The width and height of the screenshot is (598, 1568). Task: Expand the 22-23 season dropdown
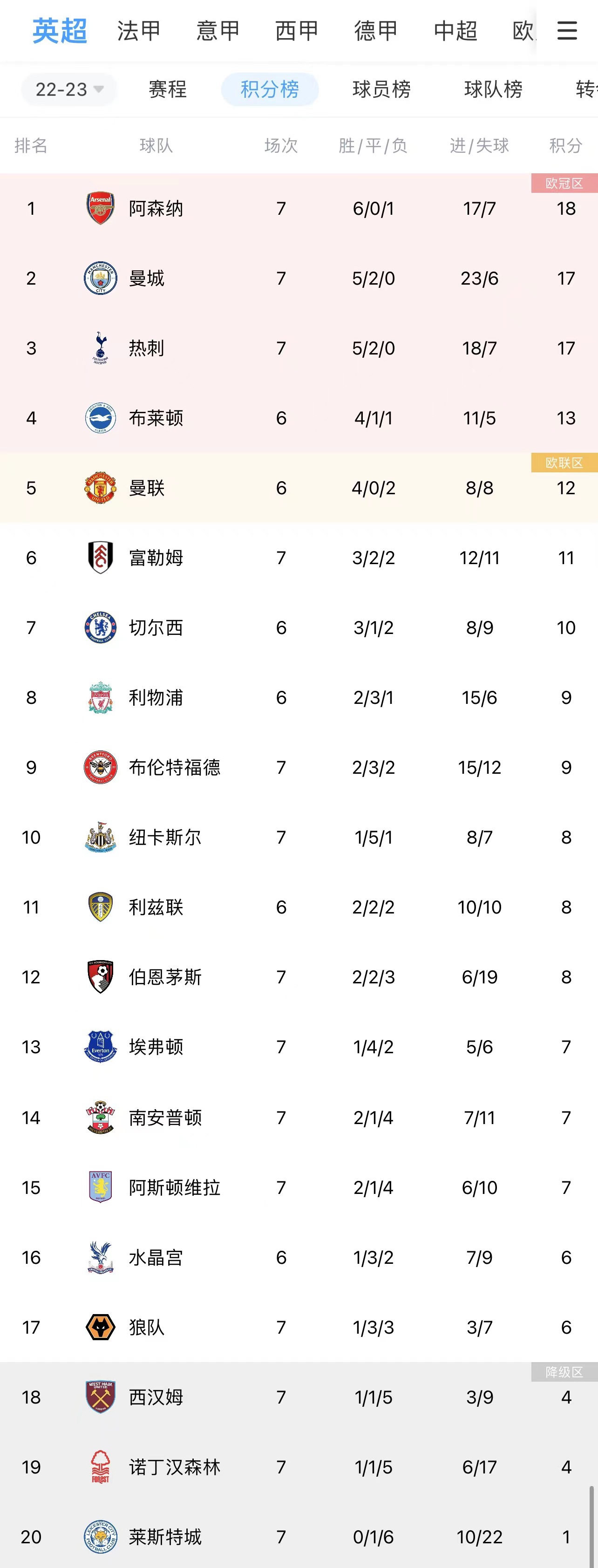tap(69, 89)
